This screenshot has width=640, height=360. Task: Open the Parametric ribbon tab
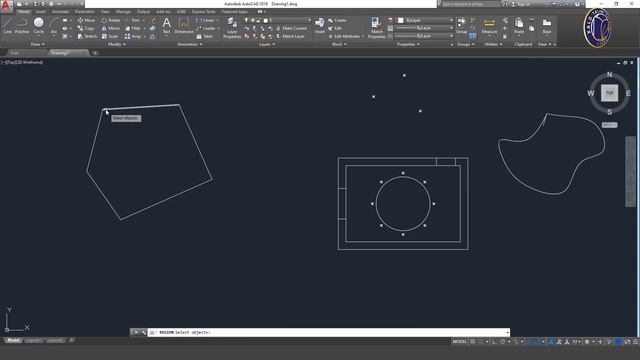tap(84, 12)
